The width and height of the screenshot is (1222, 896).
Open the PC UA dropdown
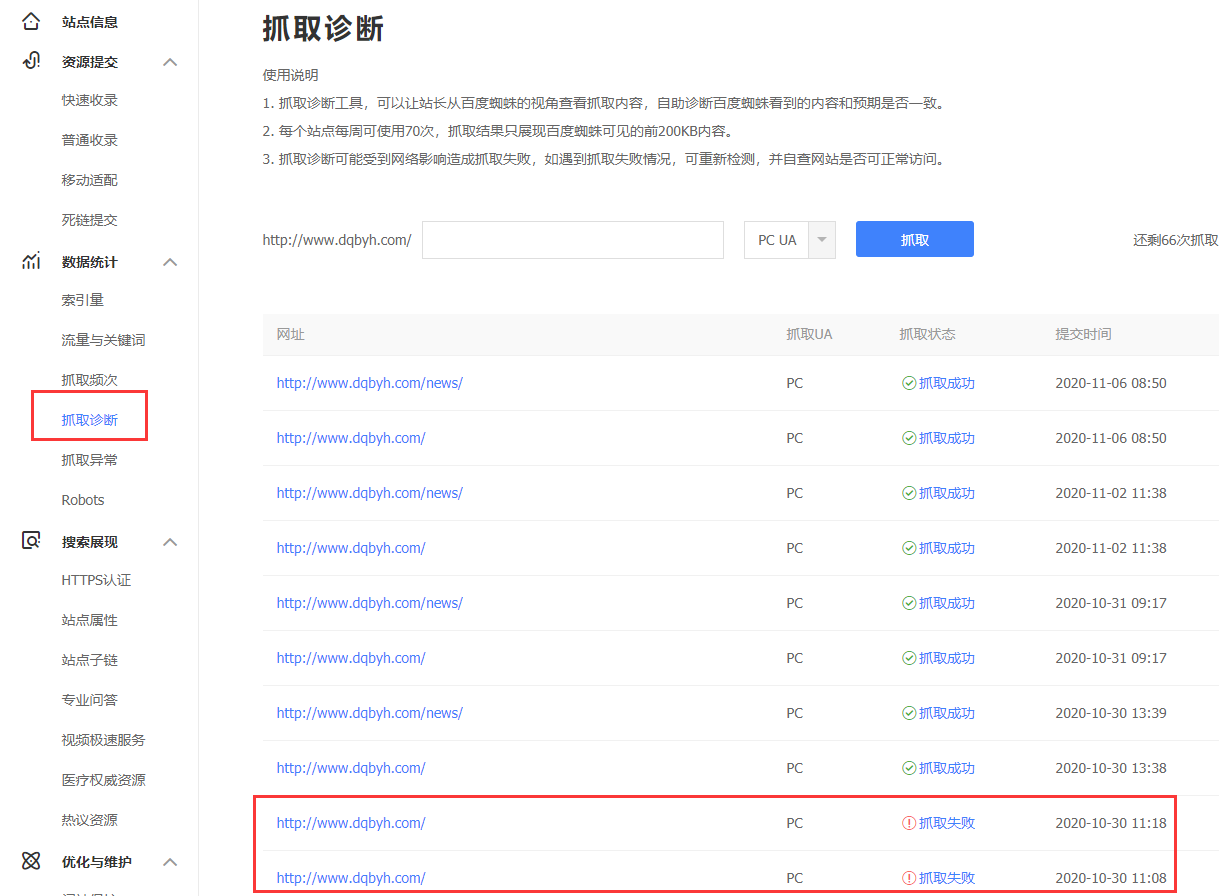(790, 240)
